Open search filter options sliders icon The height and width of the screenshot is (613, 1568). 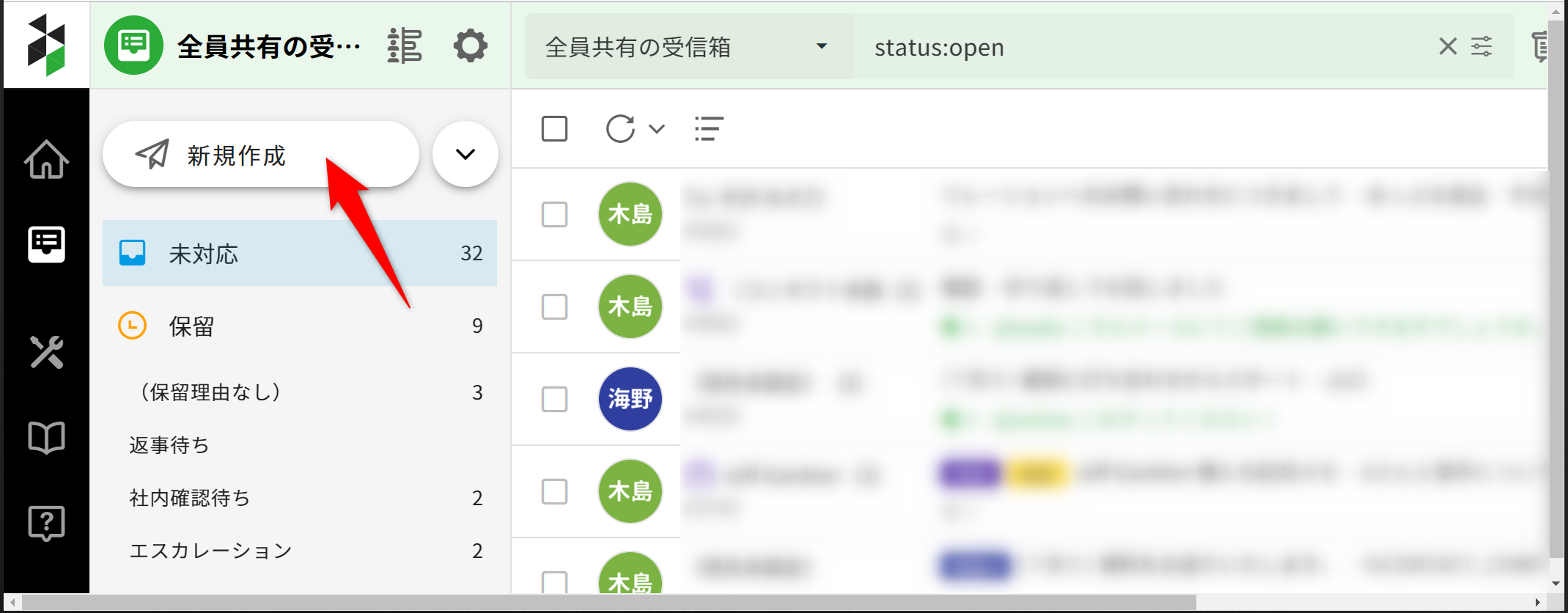[x=1481, y=47]
